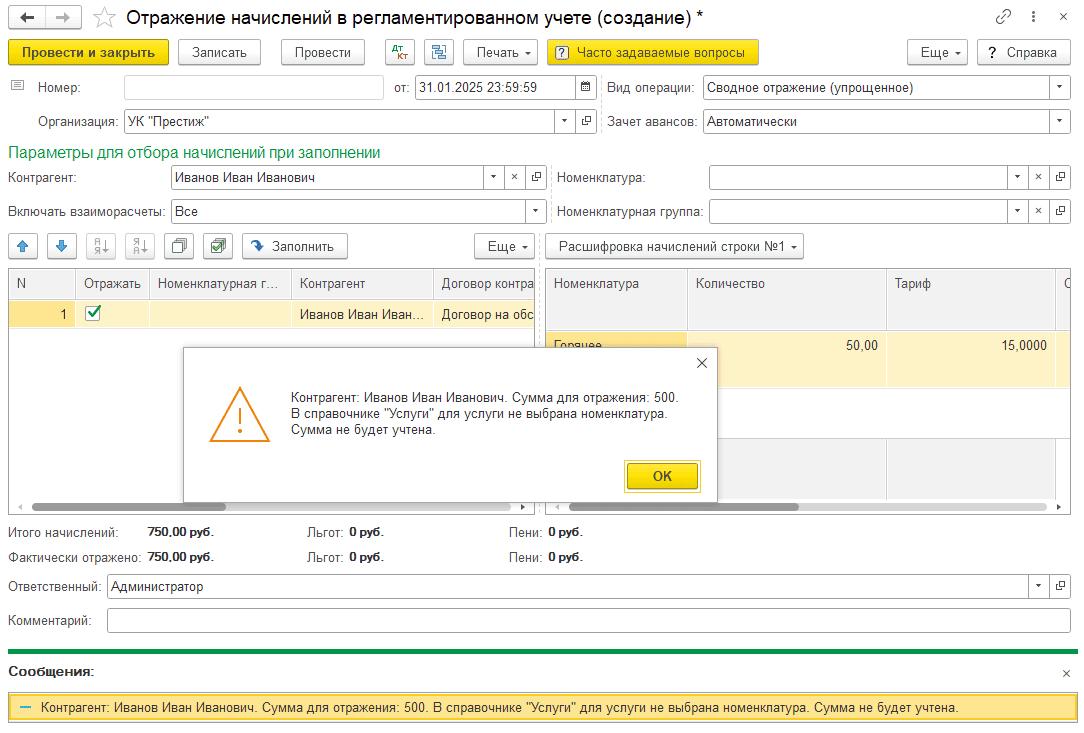The image size is (1084, 733).
Task: Copy the link to this document
Action: coord(1003,18)
